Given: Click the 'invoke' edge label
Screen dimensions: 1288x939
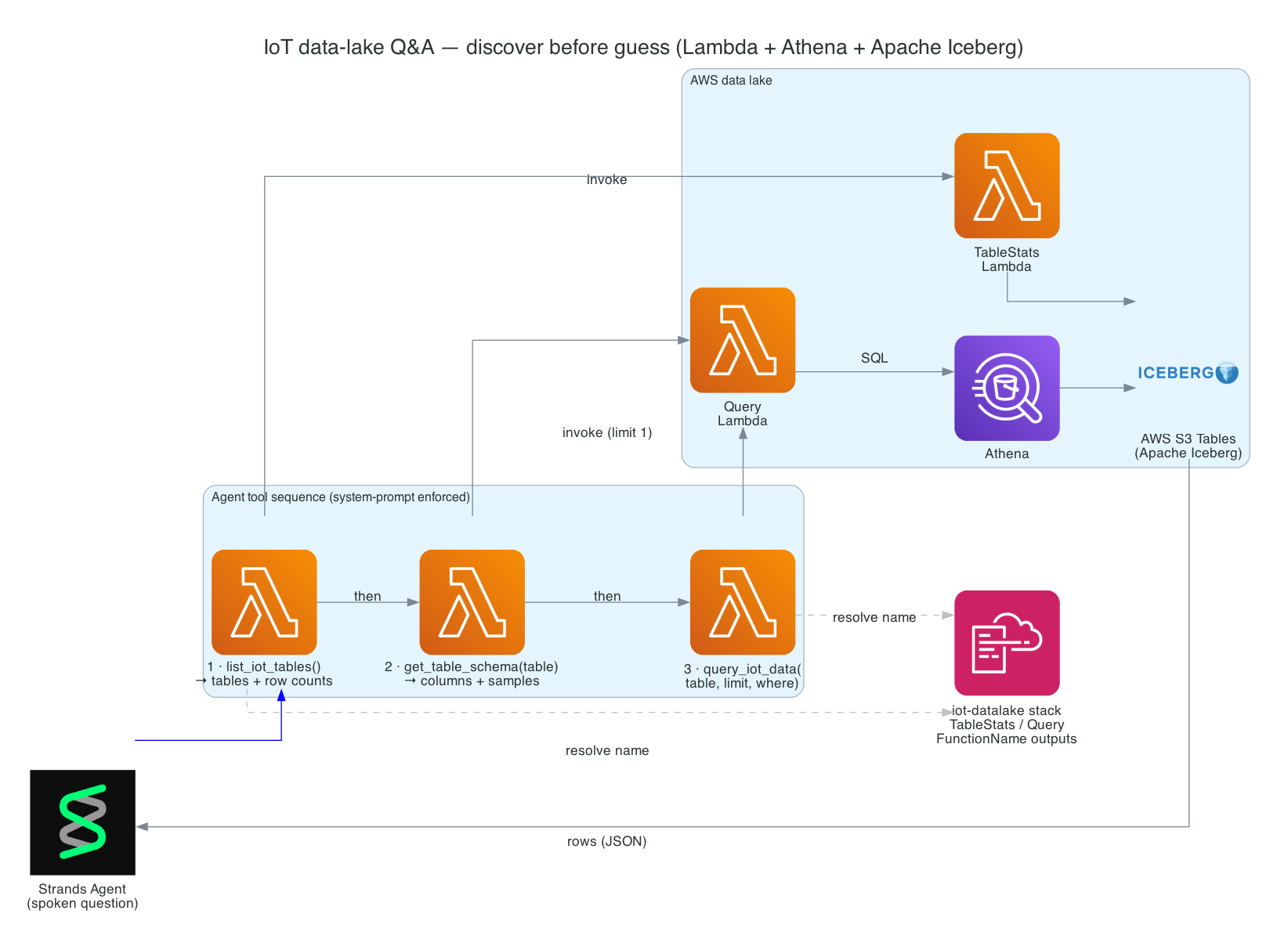Looking at the screenshot, I should point(607,179).
